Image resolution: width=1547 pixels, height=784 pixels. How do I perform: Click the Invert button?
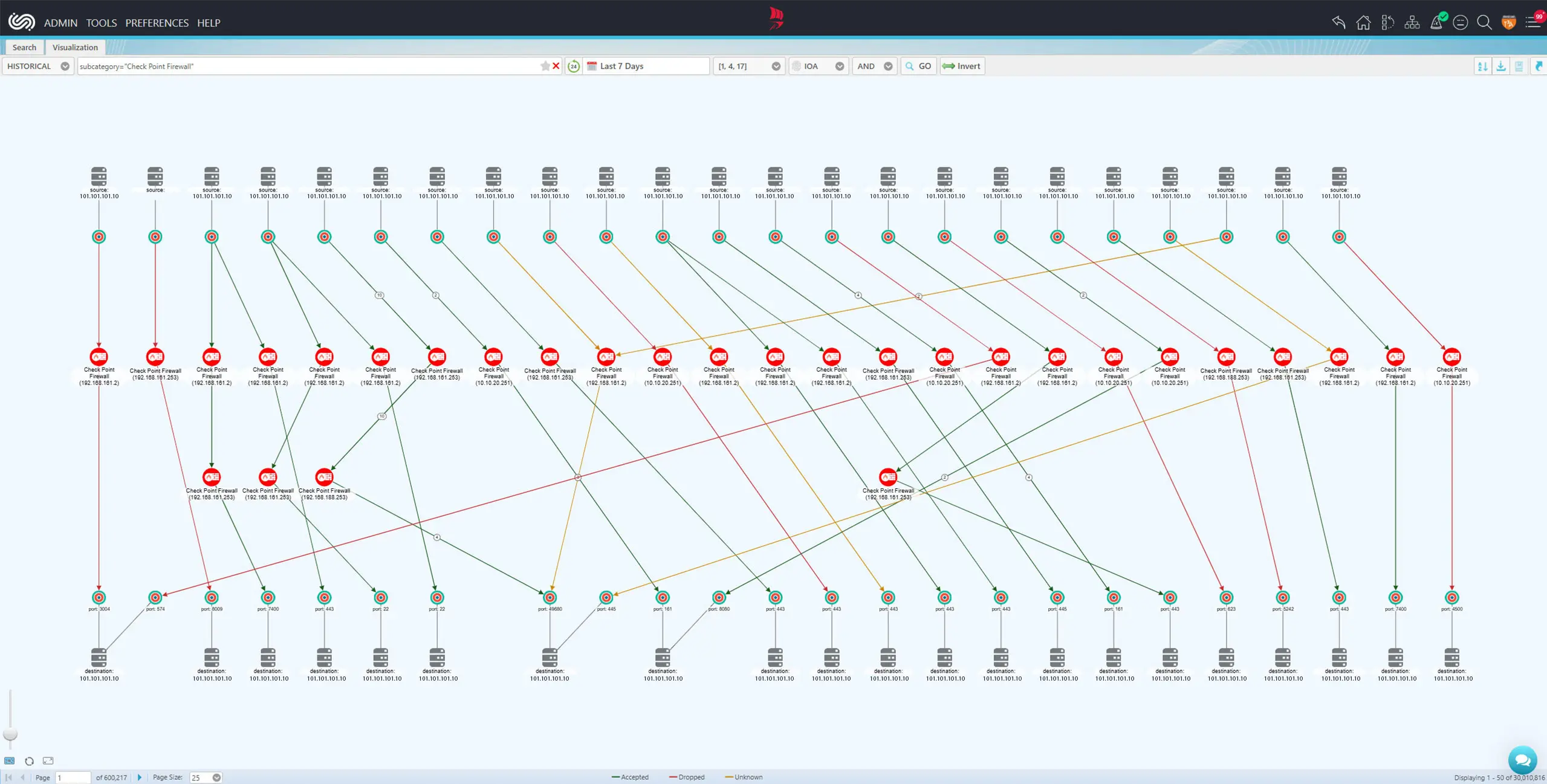[962, 66]
